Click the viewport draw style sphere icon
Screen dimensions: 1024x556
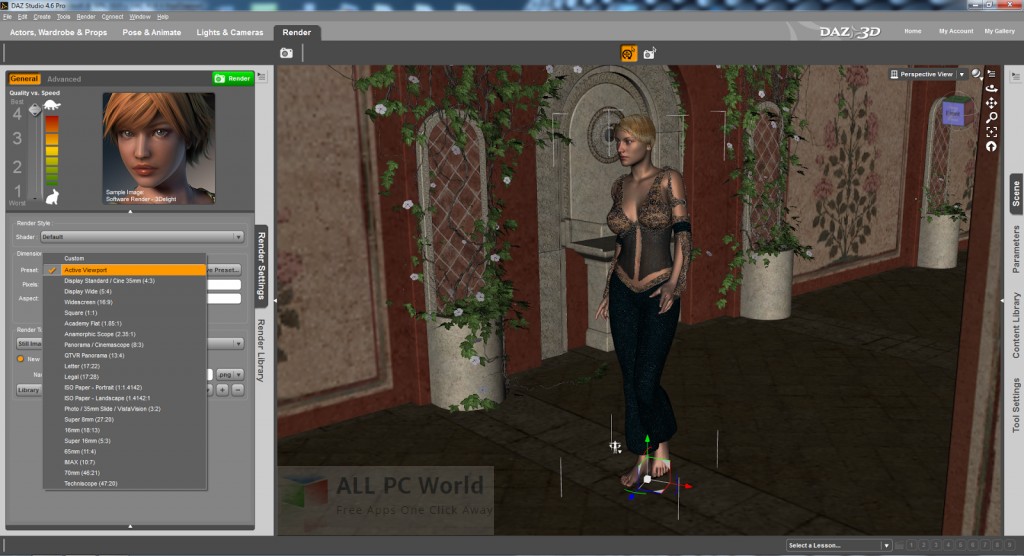click(976, 74)
